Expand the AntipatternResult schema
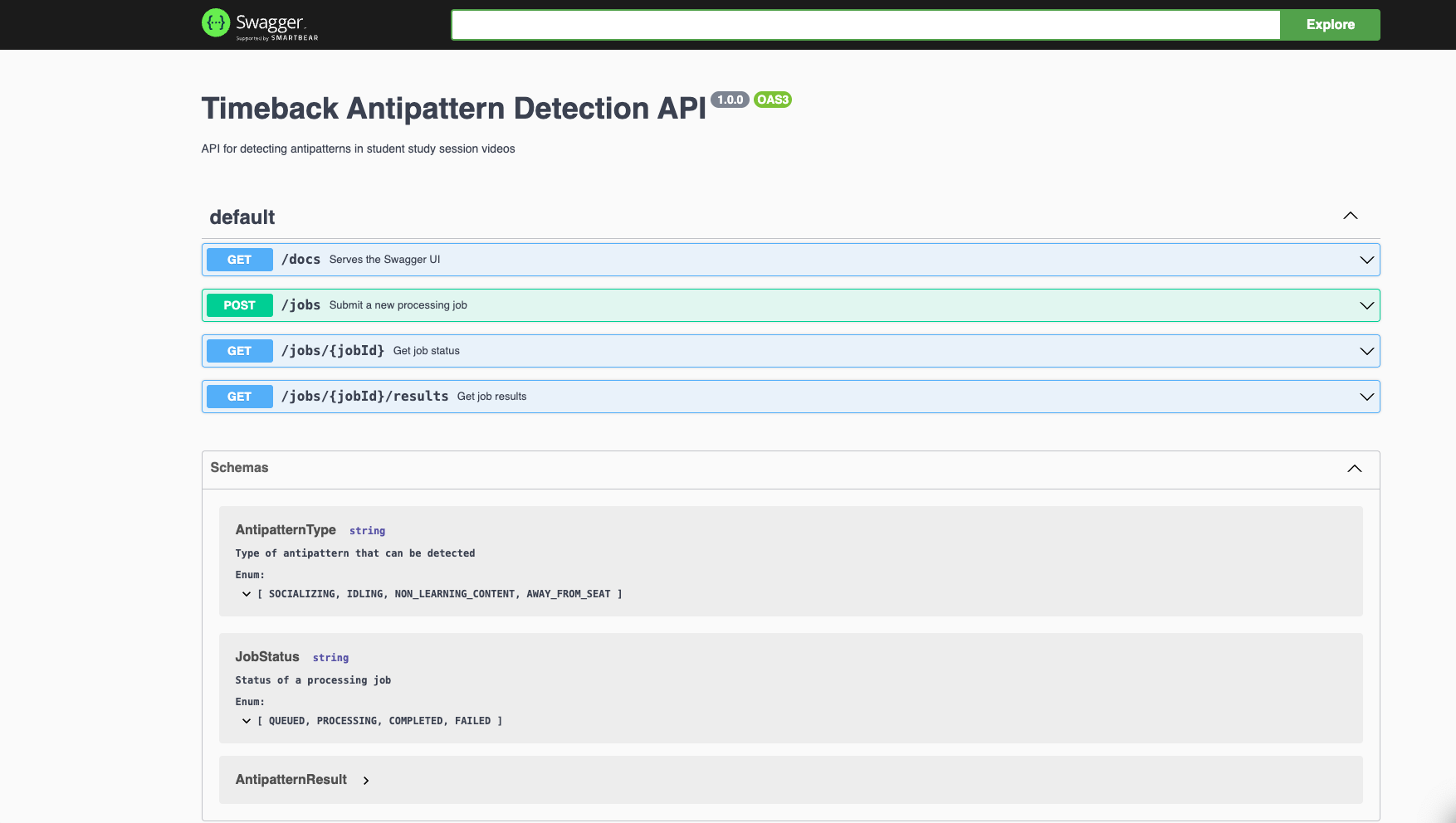This screenshot has width=1456, height=823. click(x=366, y=781)
